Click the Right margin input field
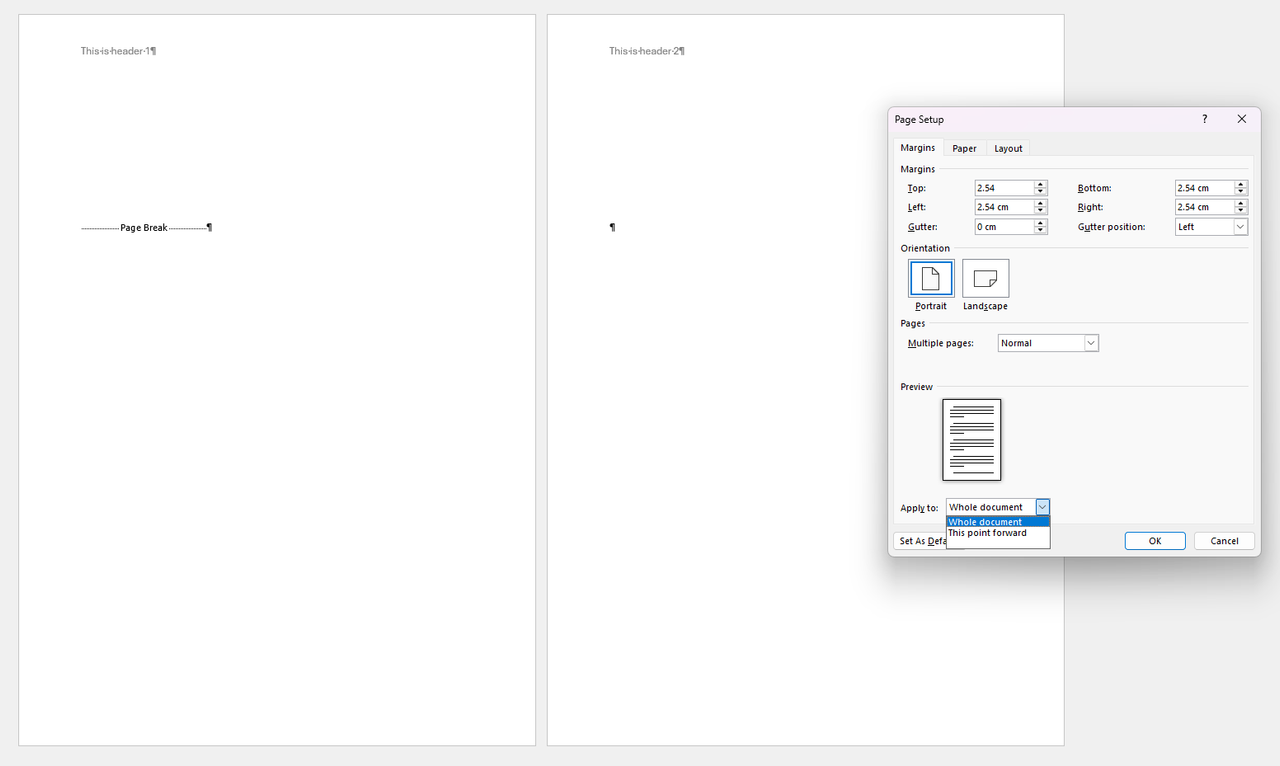The image size is (1280, 766). coord(1204,207)
